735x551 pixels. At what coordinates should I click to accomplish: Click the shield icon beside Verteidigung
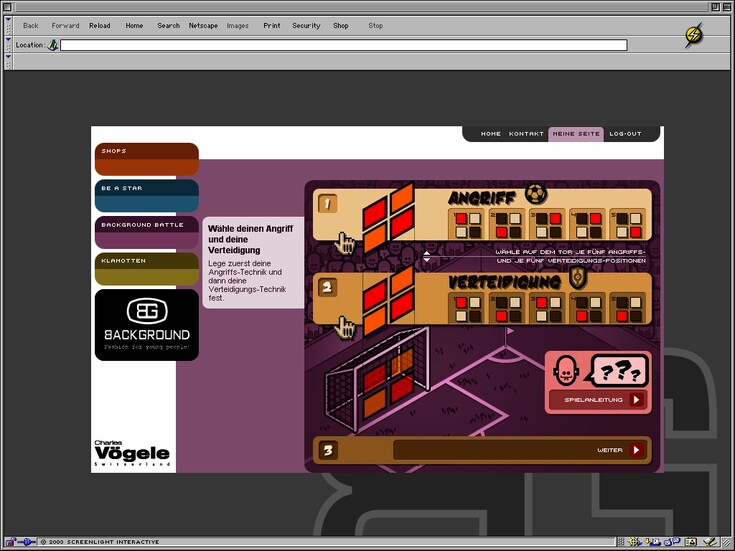[577, 279]
